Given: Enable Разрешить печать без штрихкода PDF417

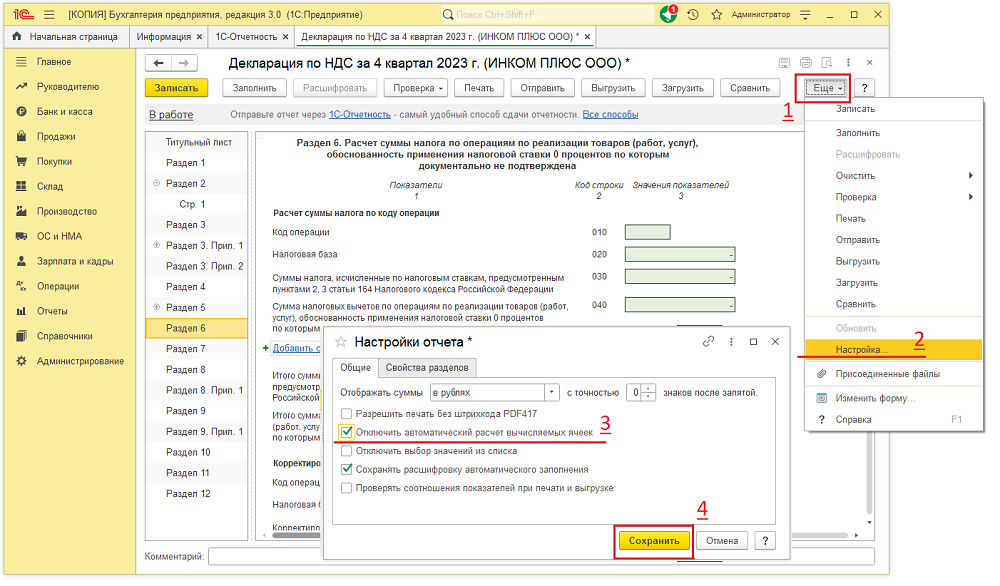Looking at the screenshot, I should tap(347, 414).
